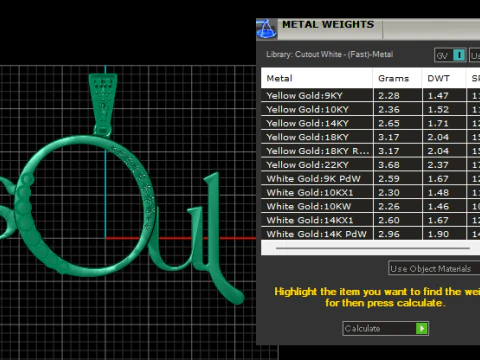This screenshot has width=480, height=360.
Task: Click the 2.65 grams value
Action: tap(389, 123)
